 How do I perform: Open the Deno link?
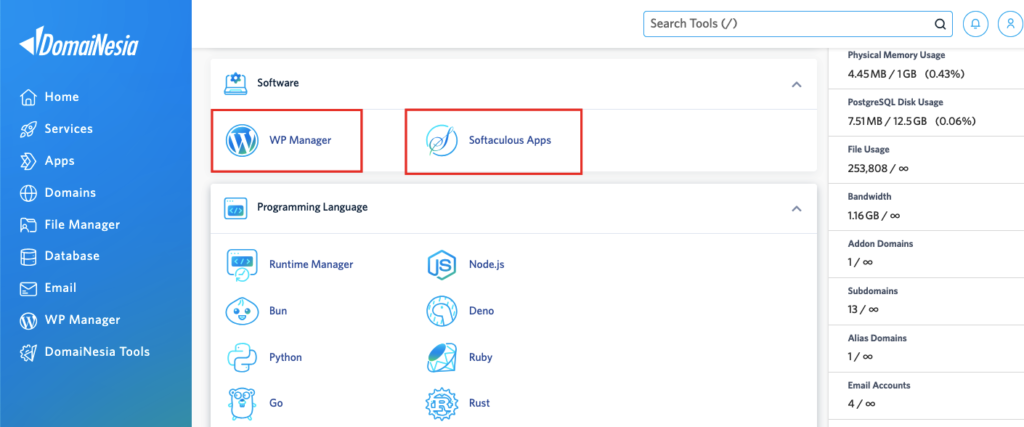[481, 311]
